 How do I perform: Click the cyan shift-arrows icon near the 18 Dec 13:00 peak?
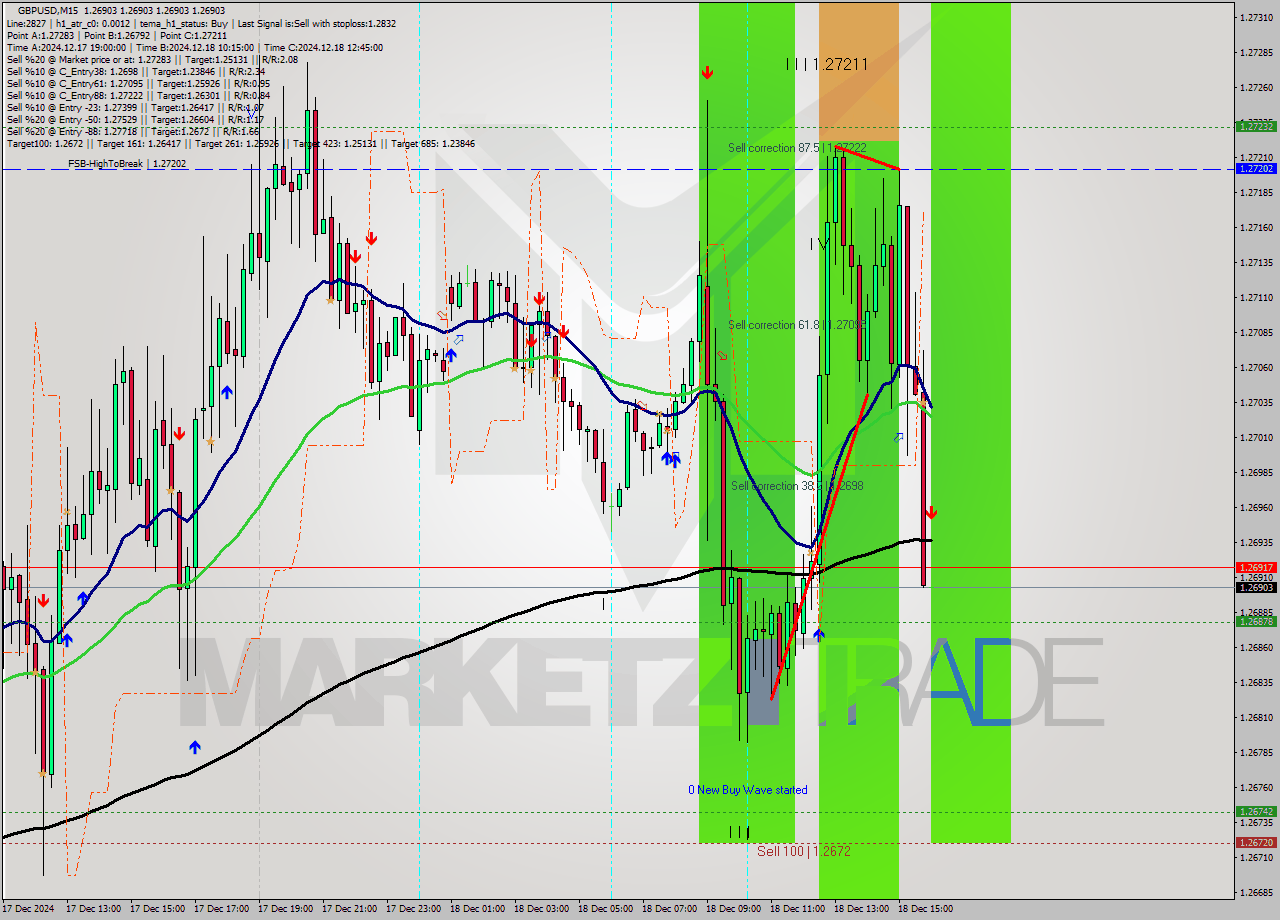coord(898,438)
